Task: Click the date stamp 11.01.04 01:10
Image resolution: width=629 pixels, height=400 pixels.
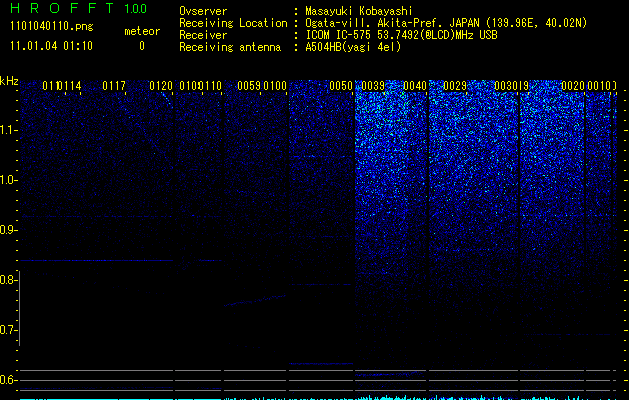Action: coord(51,46)
